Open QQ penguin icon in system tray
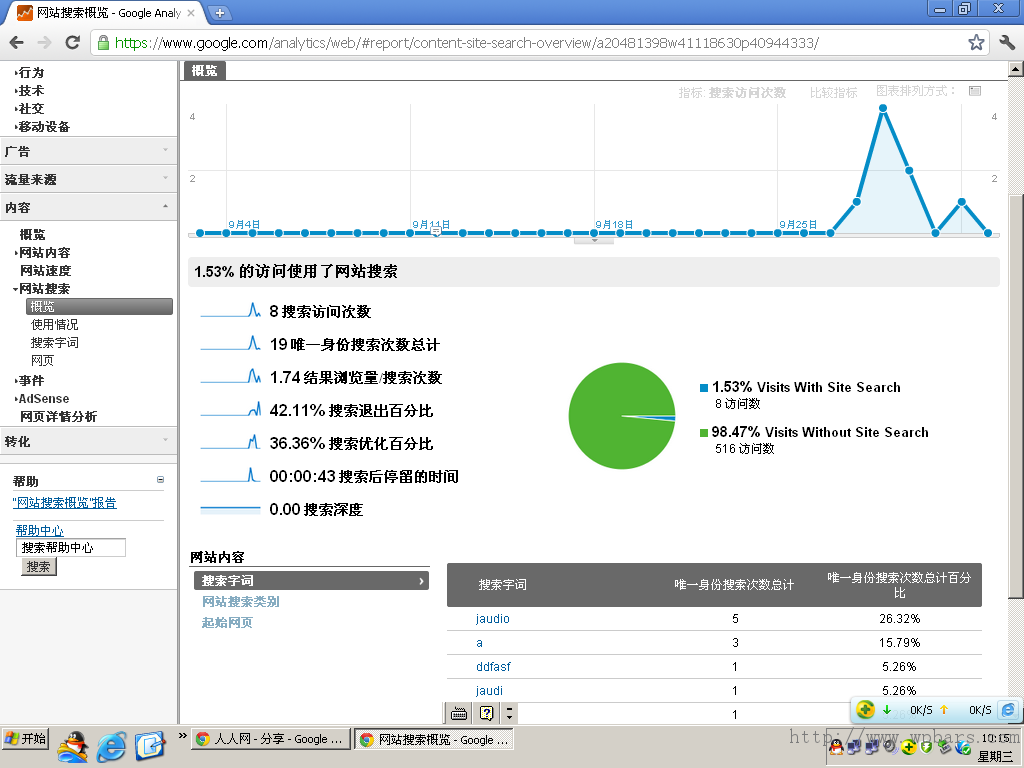1024x768 pixels. 837,748
